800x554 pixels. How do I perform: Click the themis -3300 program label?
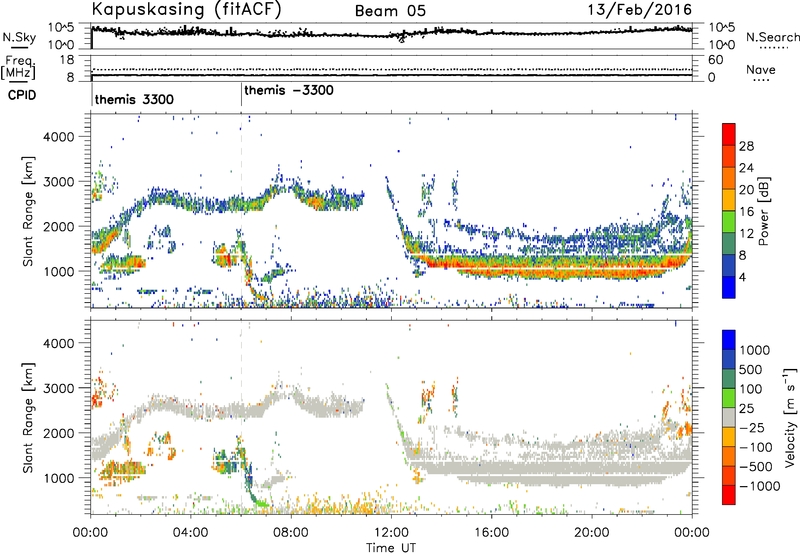(x=289, y=90)
